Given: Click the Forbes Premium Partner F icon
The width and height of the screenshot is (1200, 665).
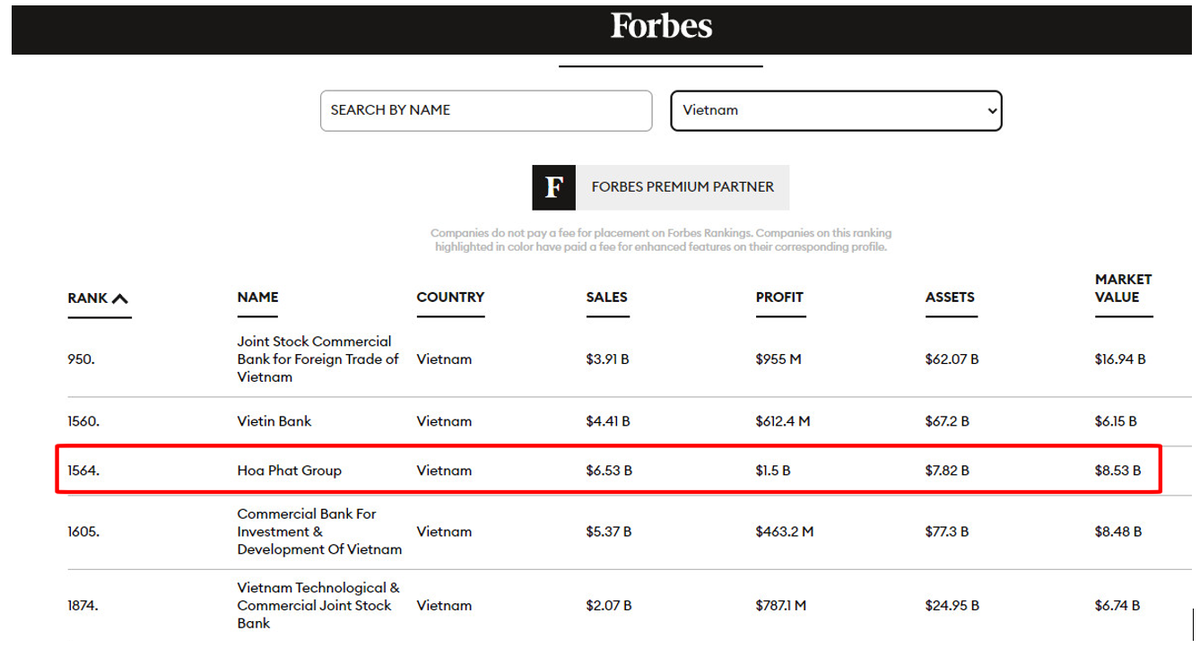Looking at the screenshot, I should click(553, 187).
